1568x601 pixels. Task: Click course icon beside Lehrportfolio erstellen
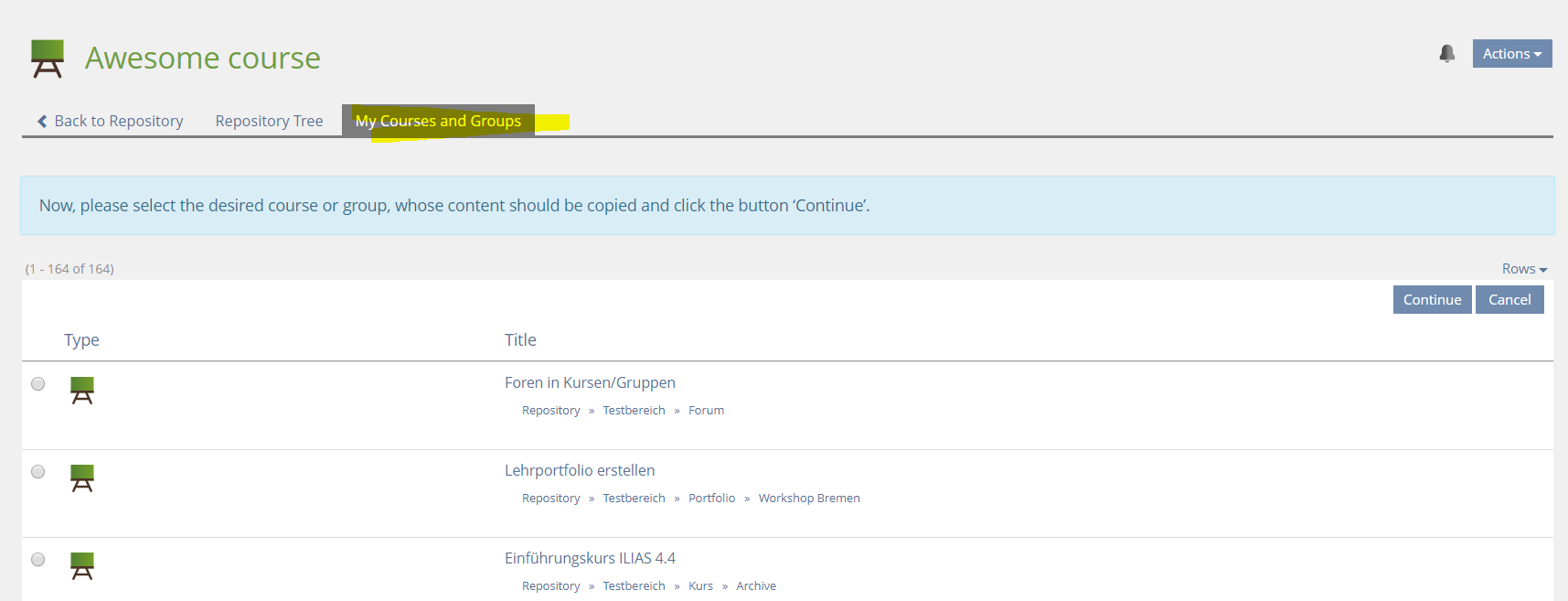click(x=82, y=478)
